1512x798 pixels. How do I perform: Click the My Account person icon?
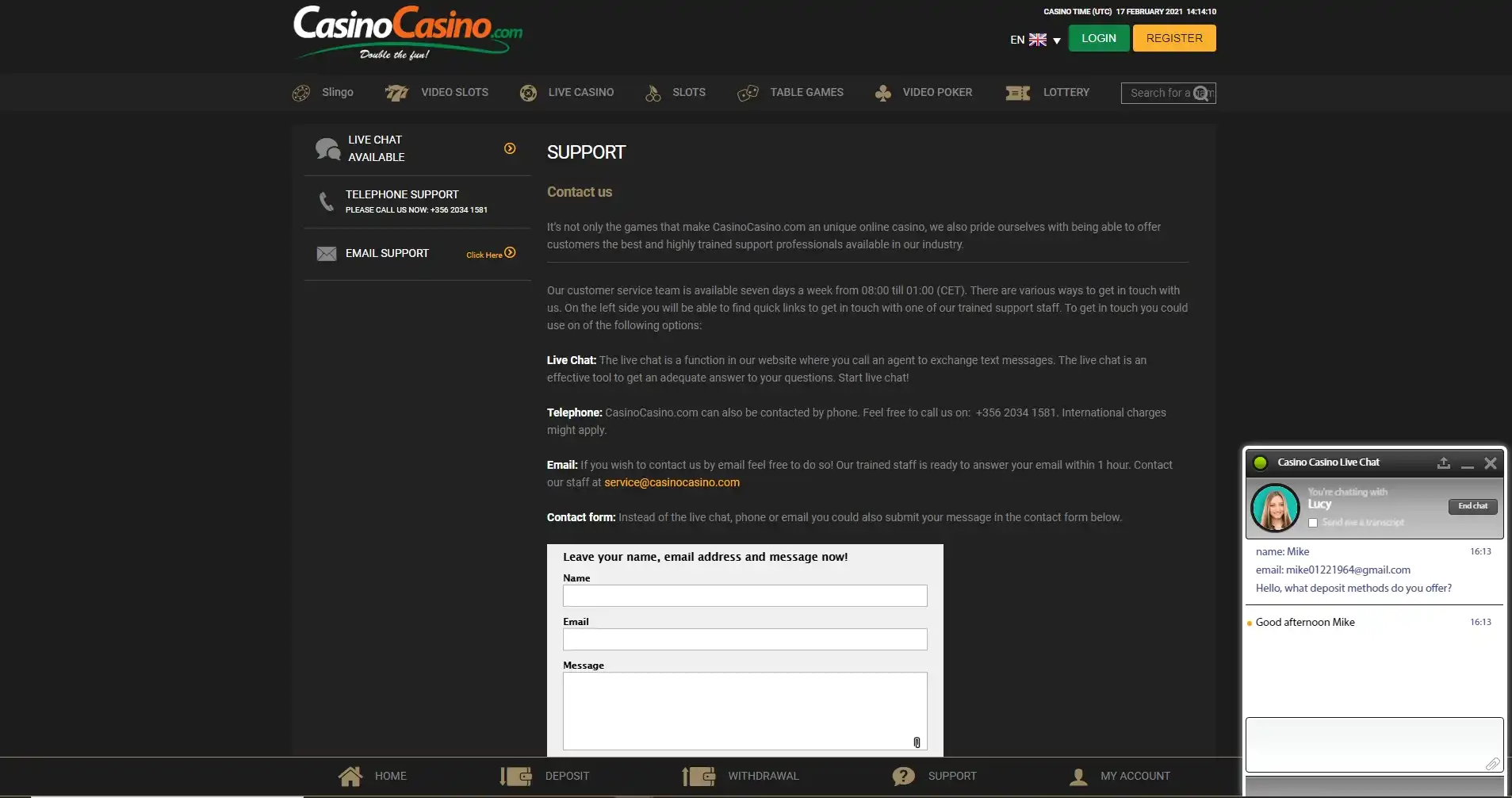[x=1078, y=777]
